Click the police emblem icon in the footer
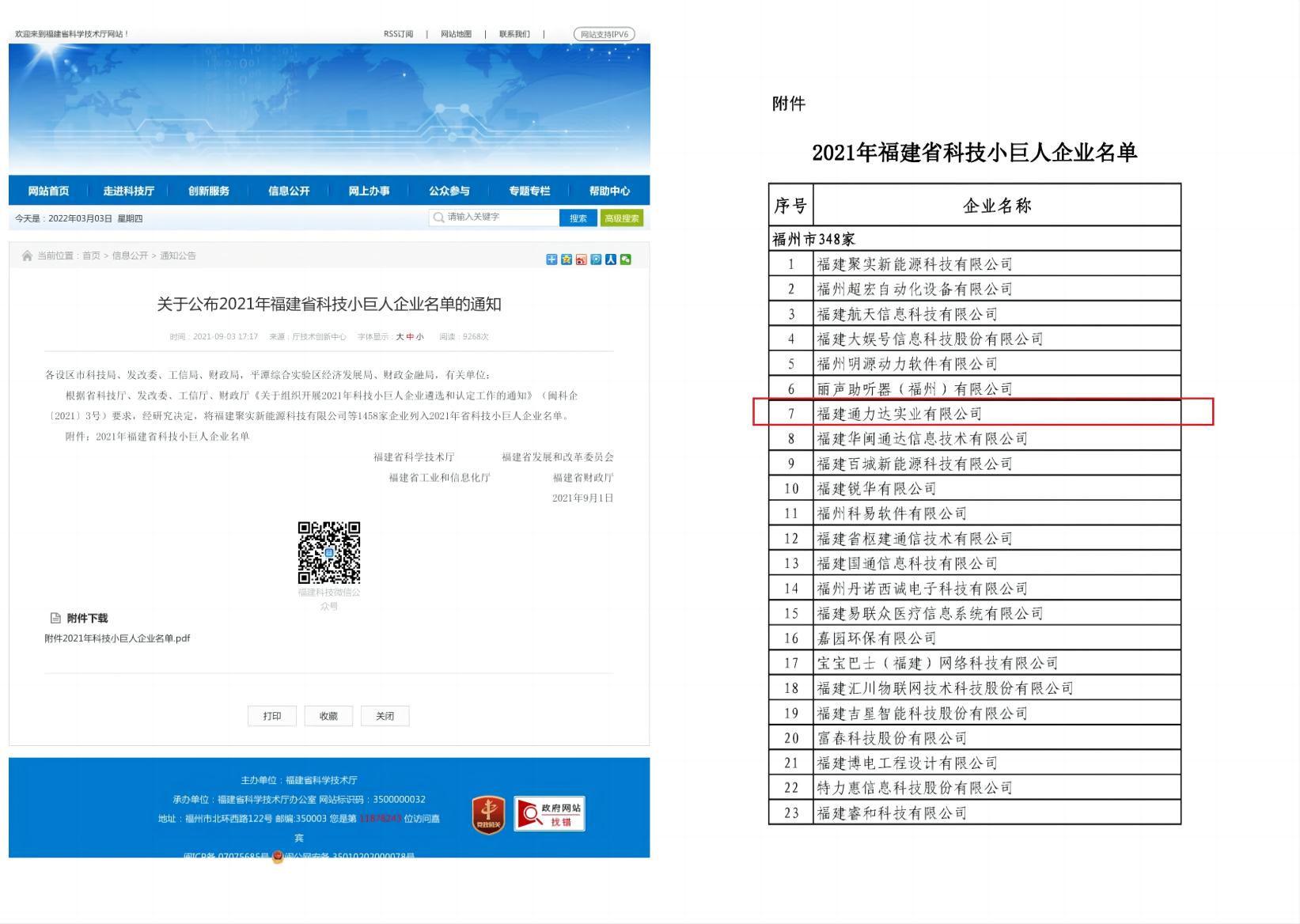The height and width of the screenshot is (924, 1300). tap(278, 857)
